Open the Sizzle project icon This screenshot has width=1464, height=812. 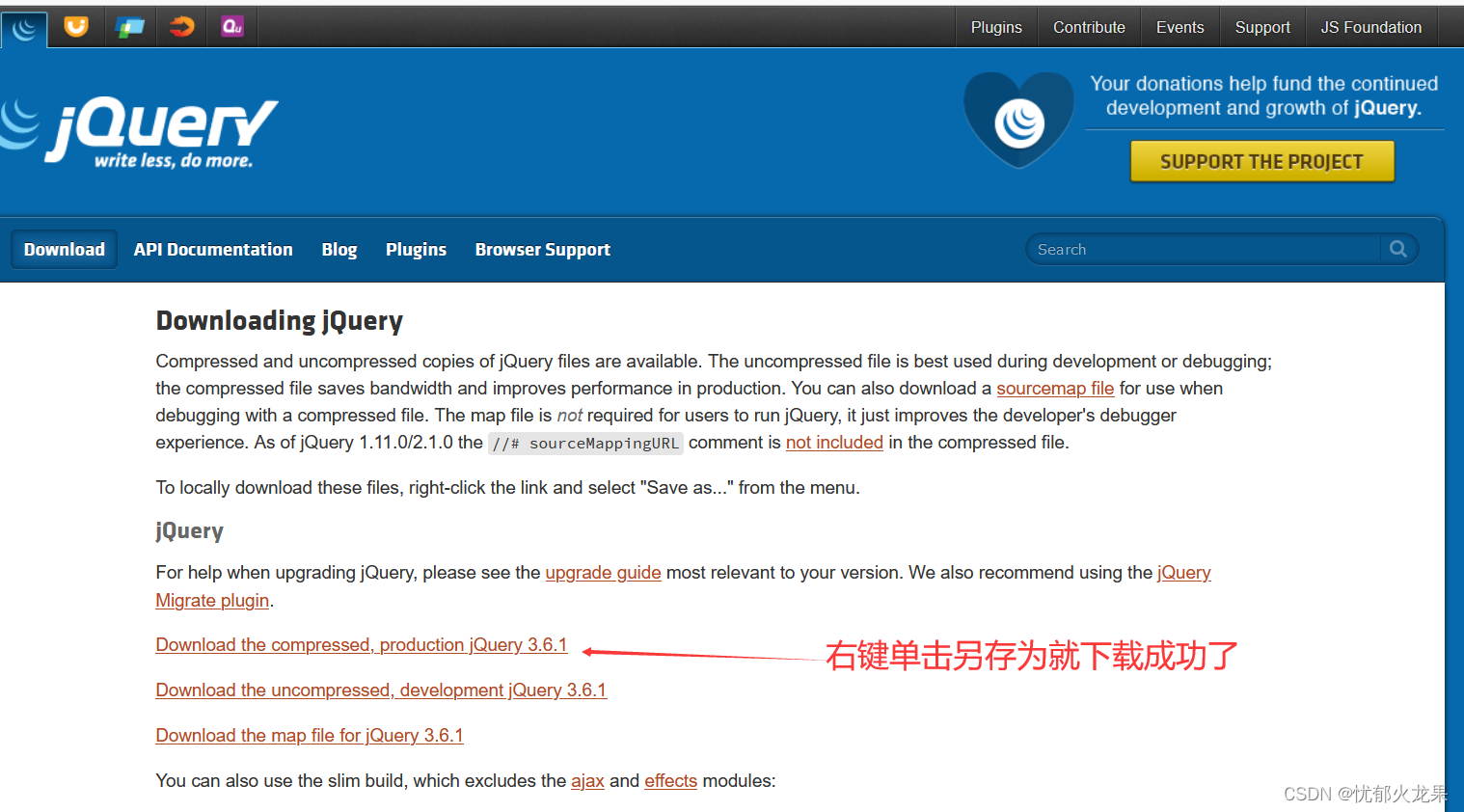(x=181, y=26)
